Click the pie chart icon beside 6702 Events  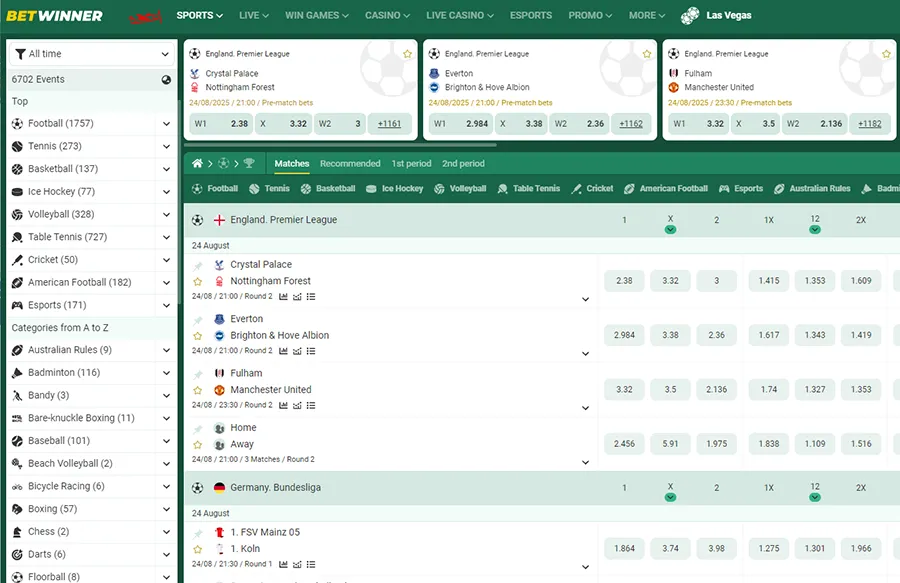pos(166,80)
